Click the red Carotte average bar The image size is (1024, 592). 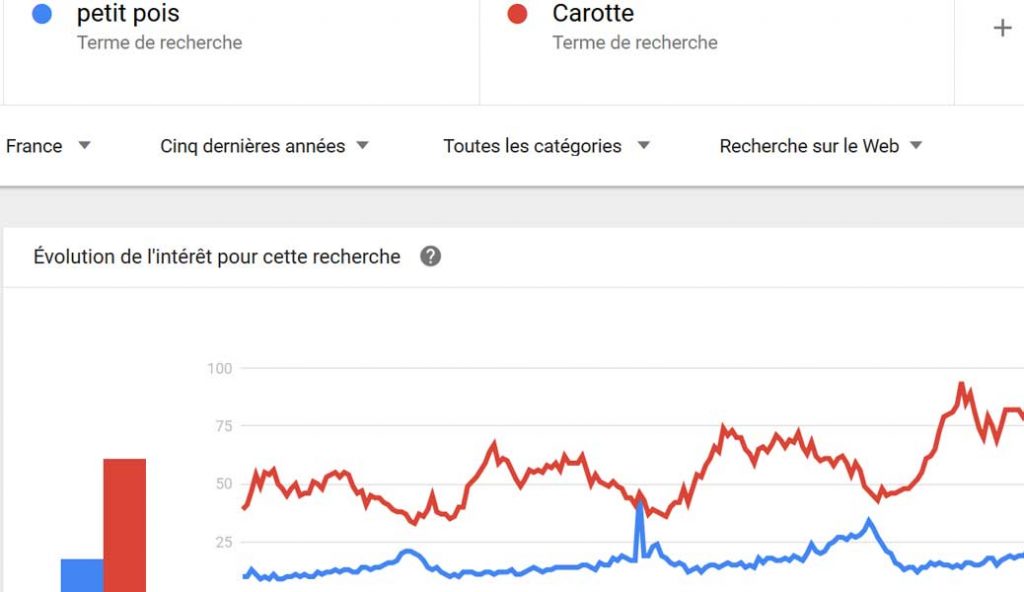pyautogui.click(x=125, y=524)
